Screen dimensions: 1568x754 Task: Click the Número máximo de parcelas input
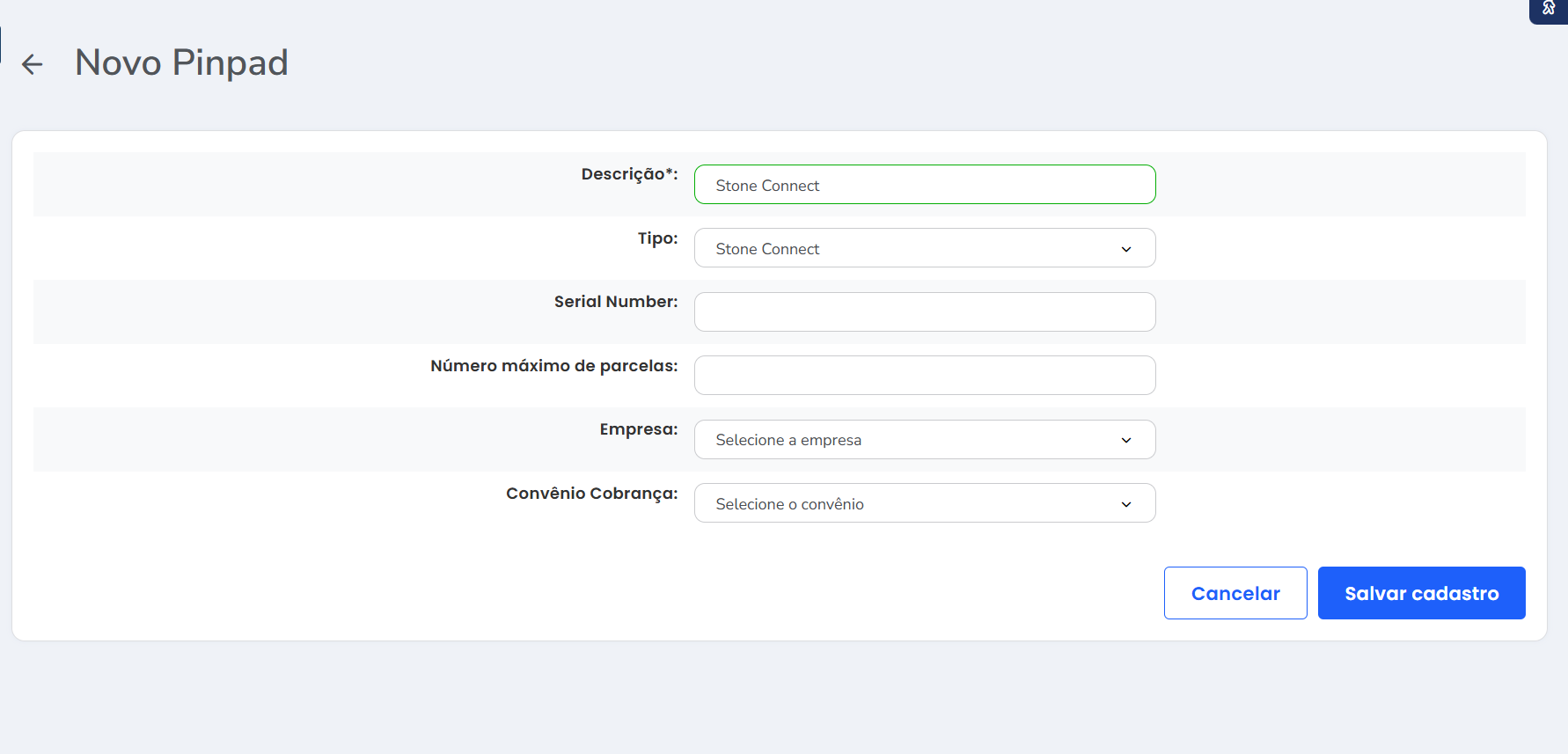click(x=924, y=376)
